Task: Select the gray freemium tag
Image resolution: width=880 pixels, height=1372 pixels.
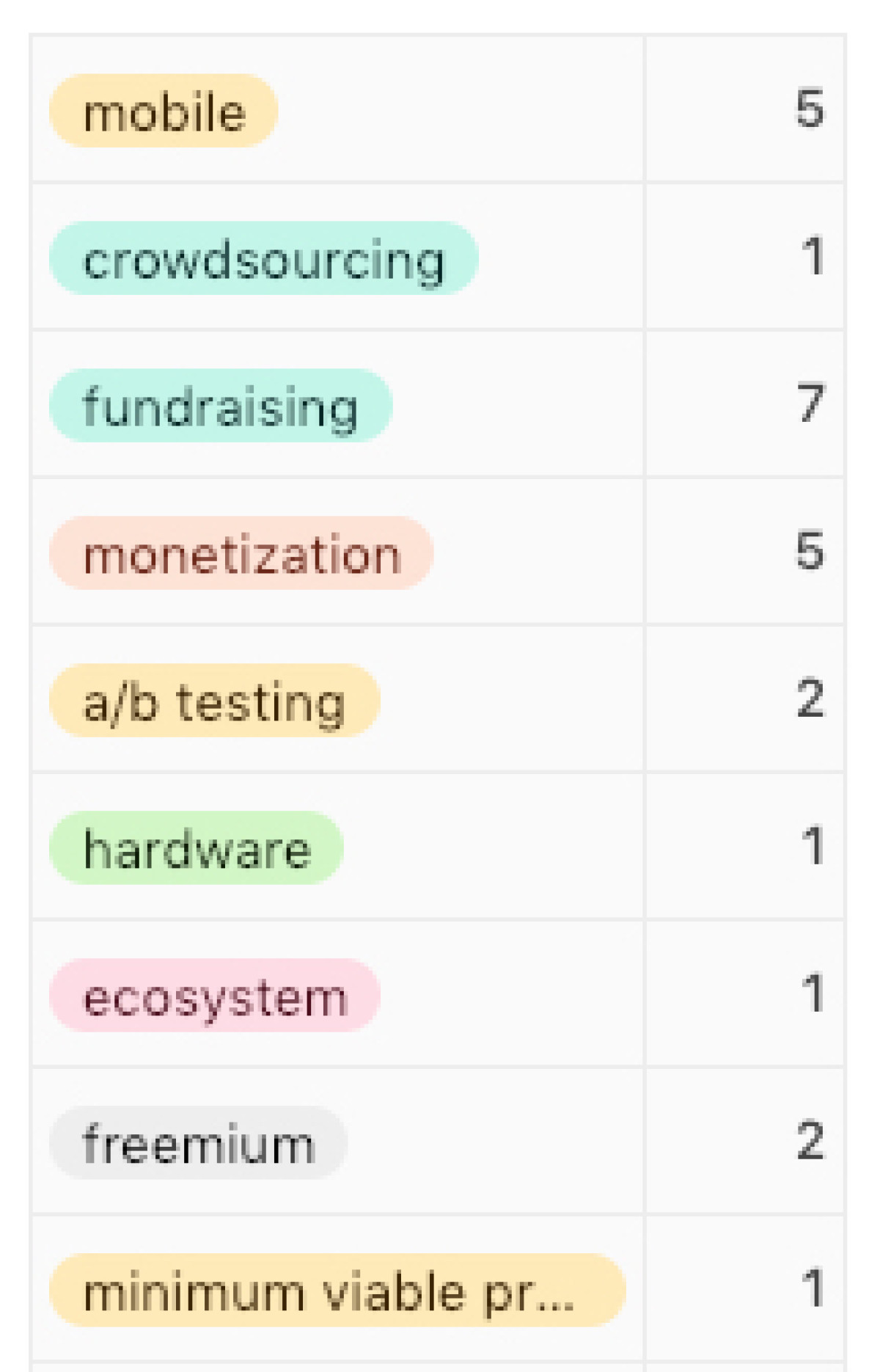Action: (198, 1143)
